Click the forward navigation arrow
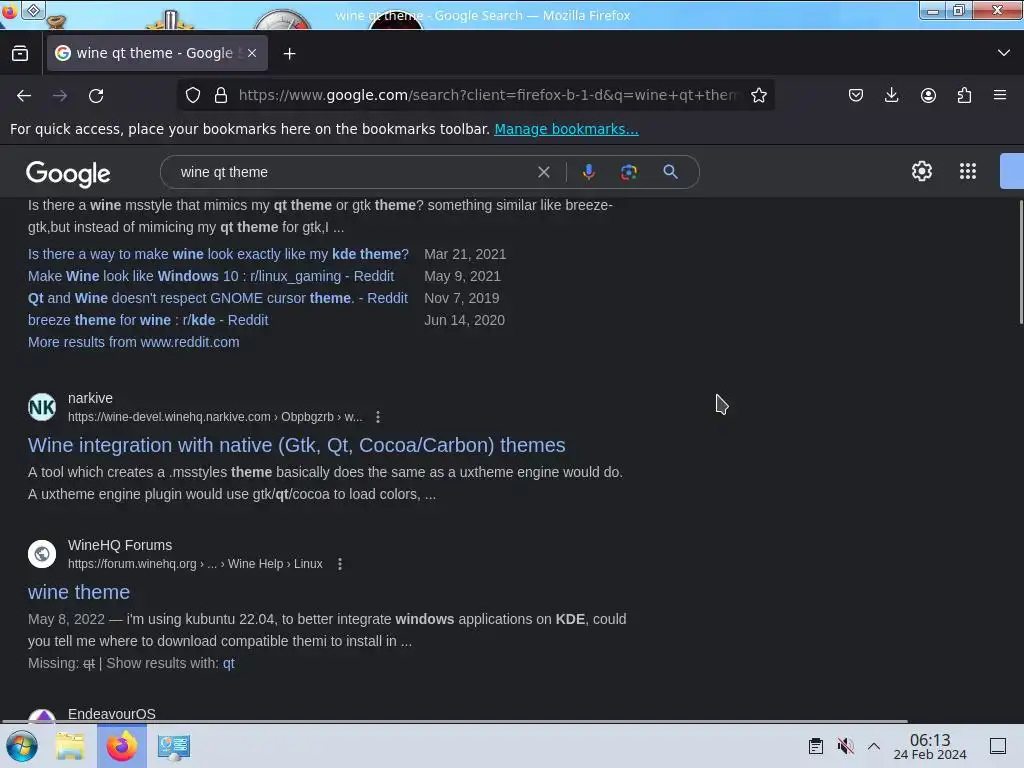 coord(60,95)
